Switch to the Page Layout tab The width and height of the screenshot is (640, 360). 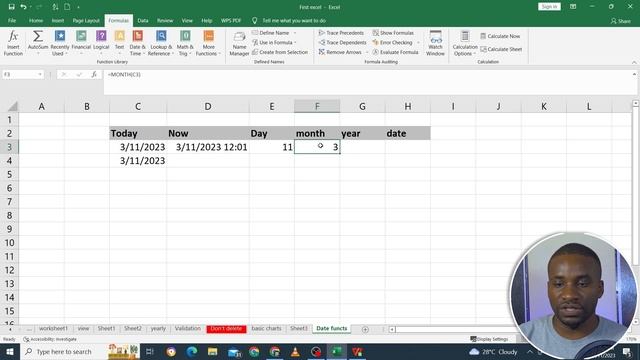[86, 20]
